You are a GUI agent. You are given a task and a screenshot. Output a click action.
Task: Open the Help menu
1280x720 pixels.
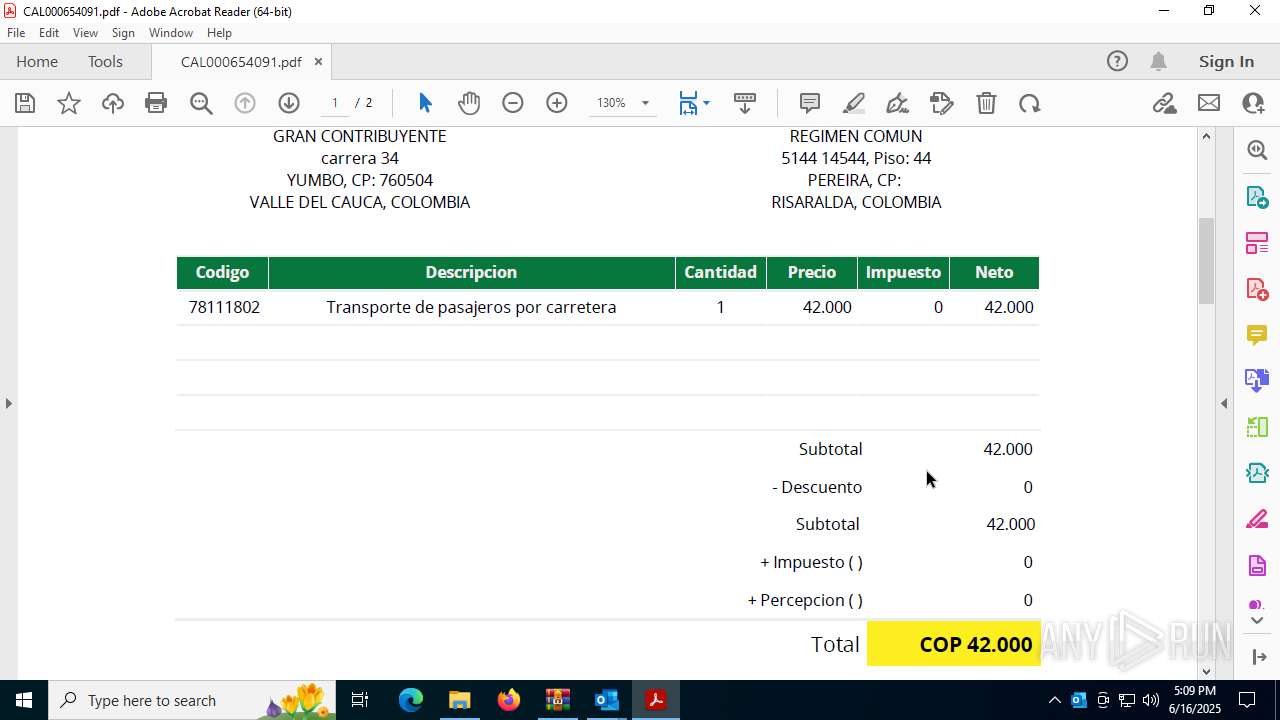pos(219,33)
